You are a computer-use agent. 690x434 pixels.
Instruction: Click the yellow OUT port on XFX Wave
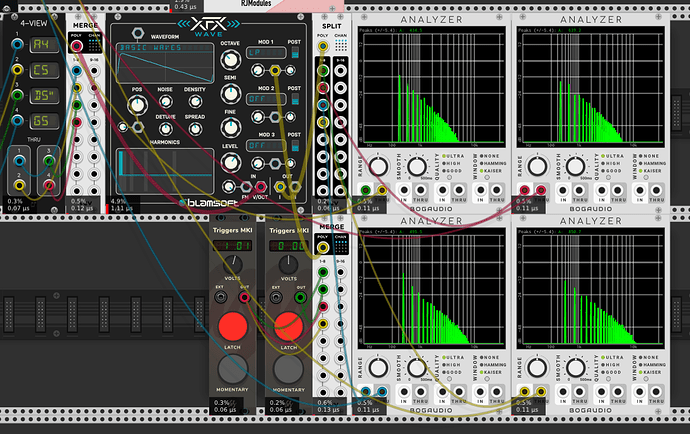pyautogui.click(x=280, y=187)
